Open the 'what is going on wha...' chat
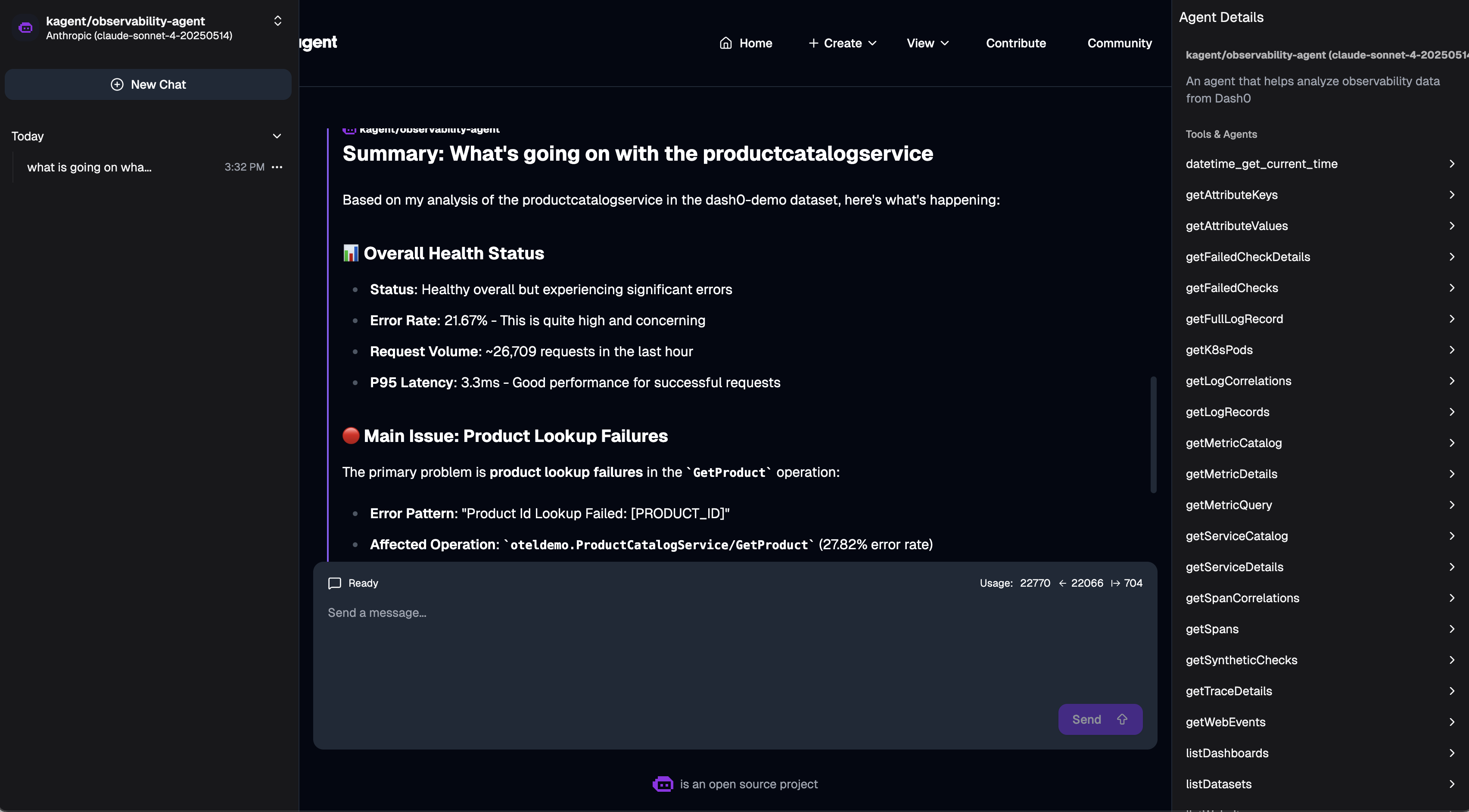Screen dimensions: 1469x812 [x=90, y=167]
